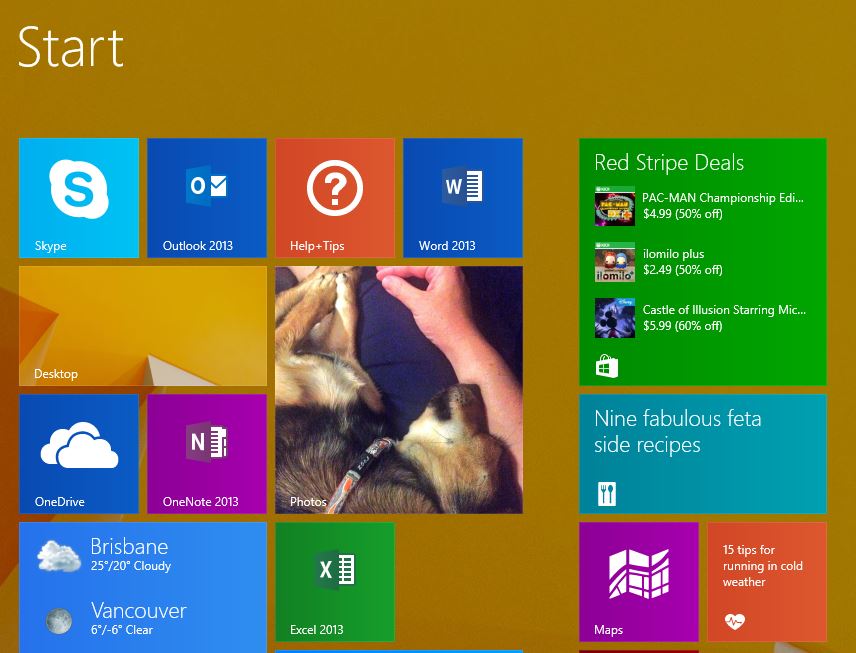Click the PAC-MAN game thumbnail

coord(615,206)
